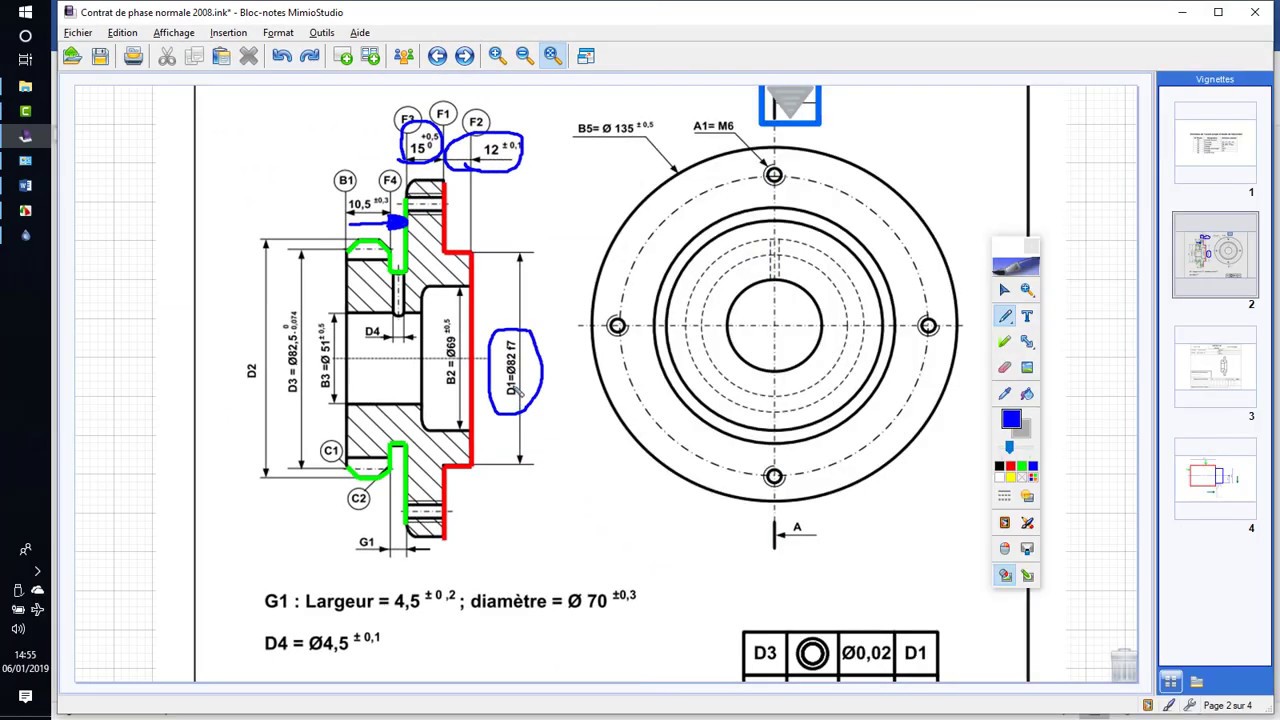Print the notebook using the printer icon
The height and width of the screenshot is (720, 1280).
click(133, 56)
